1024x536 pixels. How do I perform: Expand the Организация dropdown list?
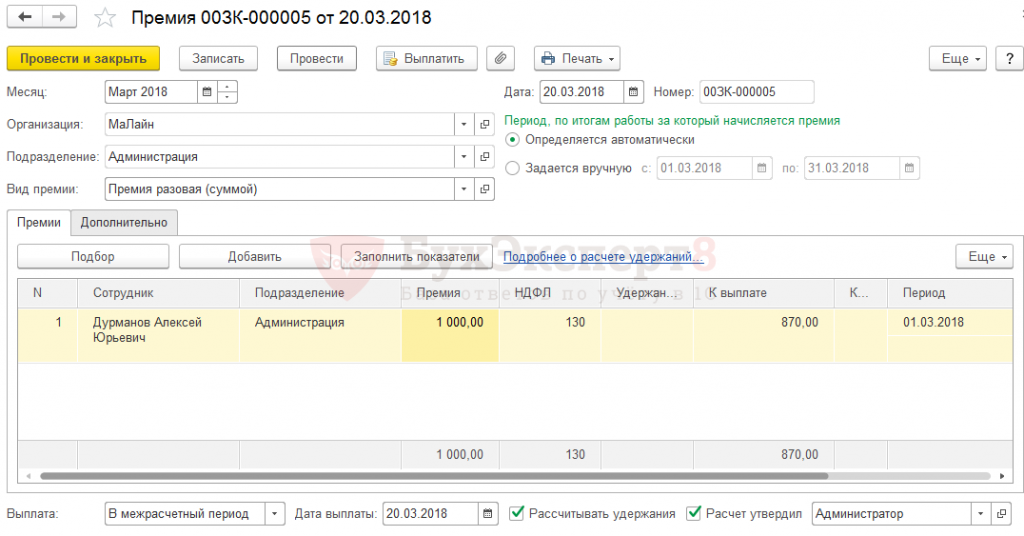[464, 124]
